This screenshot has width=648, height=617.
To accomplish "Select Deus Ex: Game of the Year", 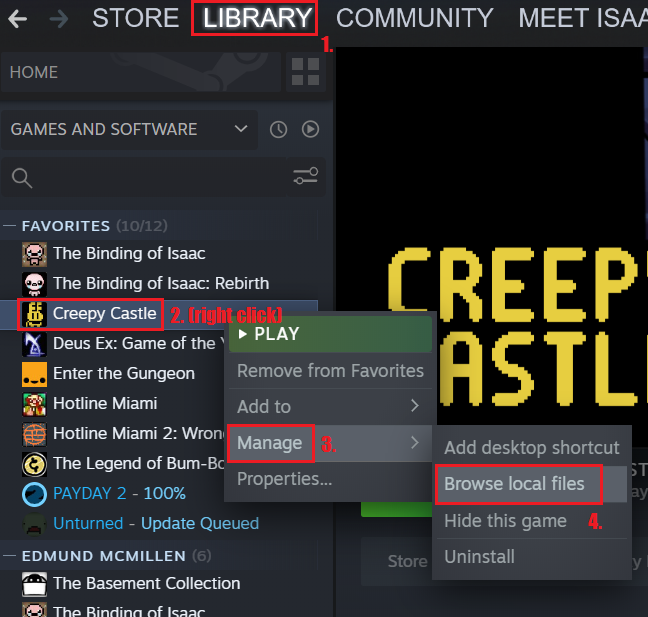I will tap(138, 344).
